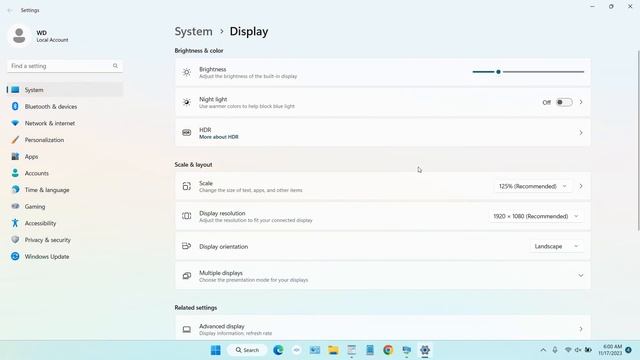Click the microphone tray icon
Viewport: 640px width, 360px height.
[555, 350]
